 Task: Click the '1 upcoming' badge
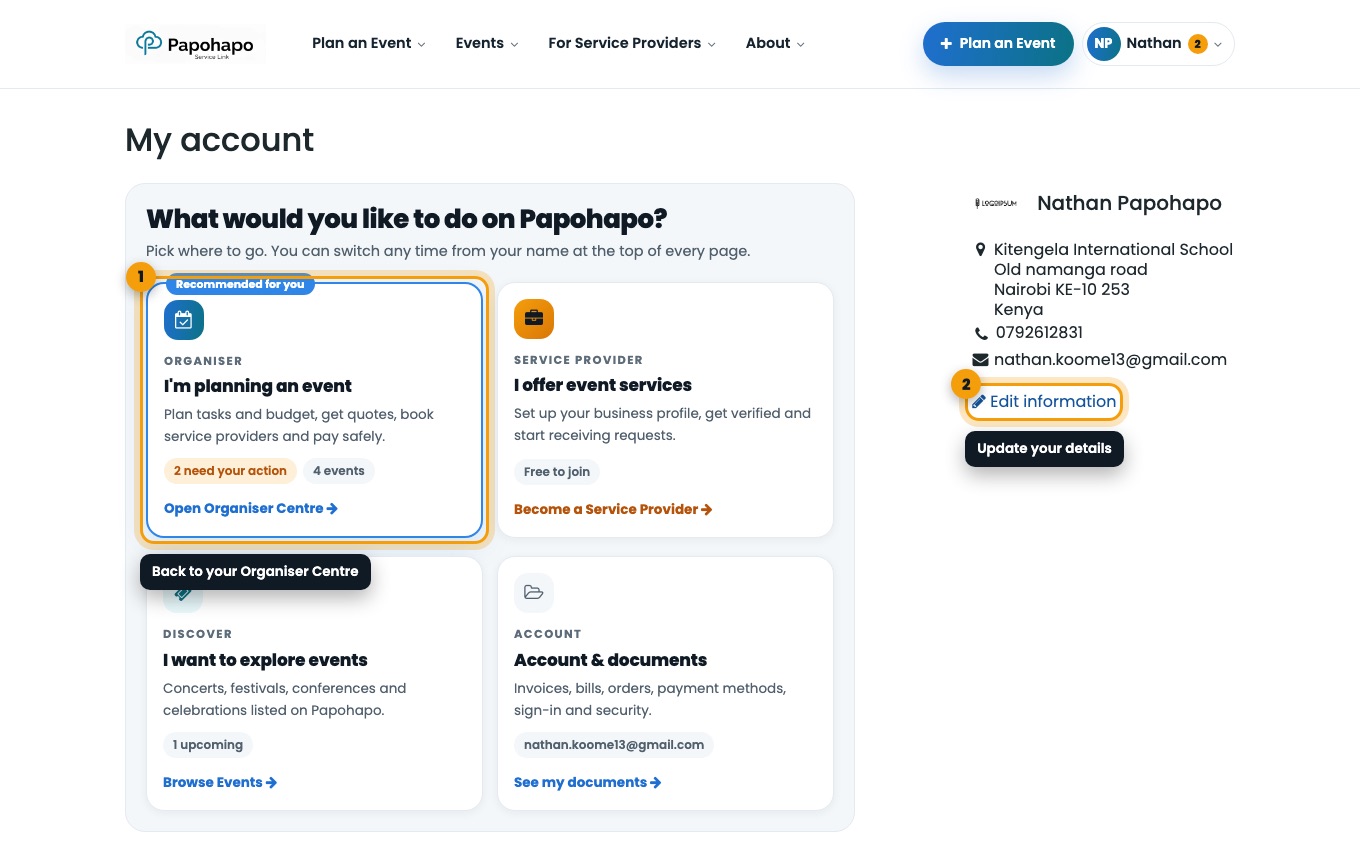click(208, 745)
